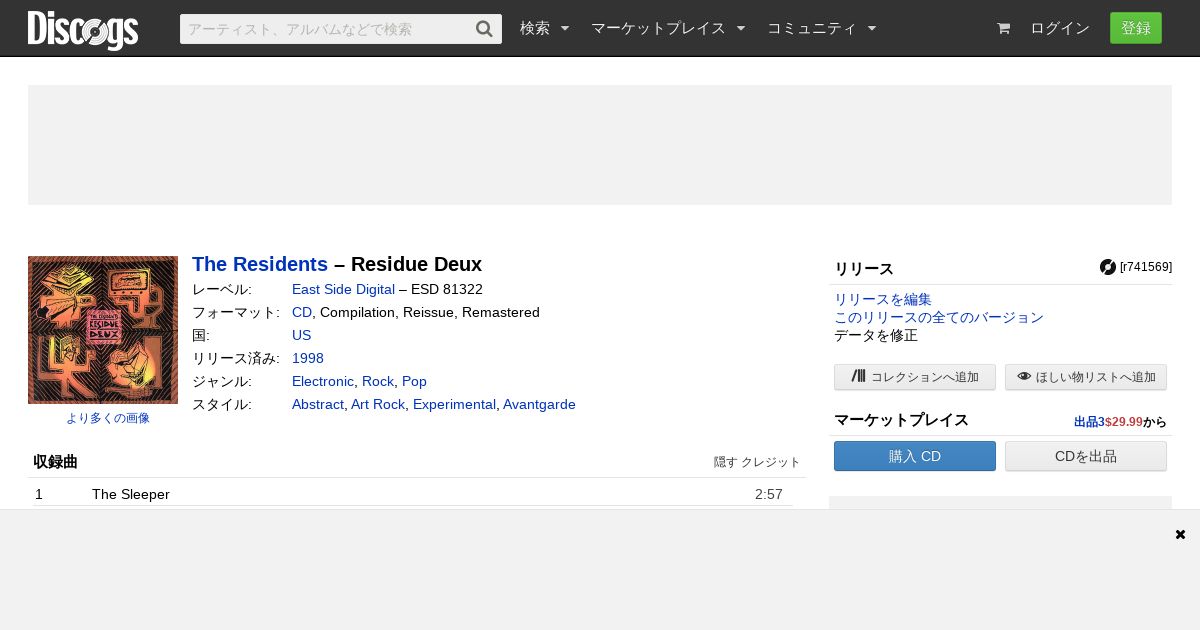Expand the コミュニティ dropdown menu
1200x630 pixels.
click(x=822, y=29)
